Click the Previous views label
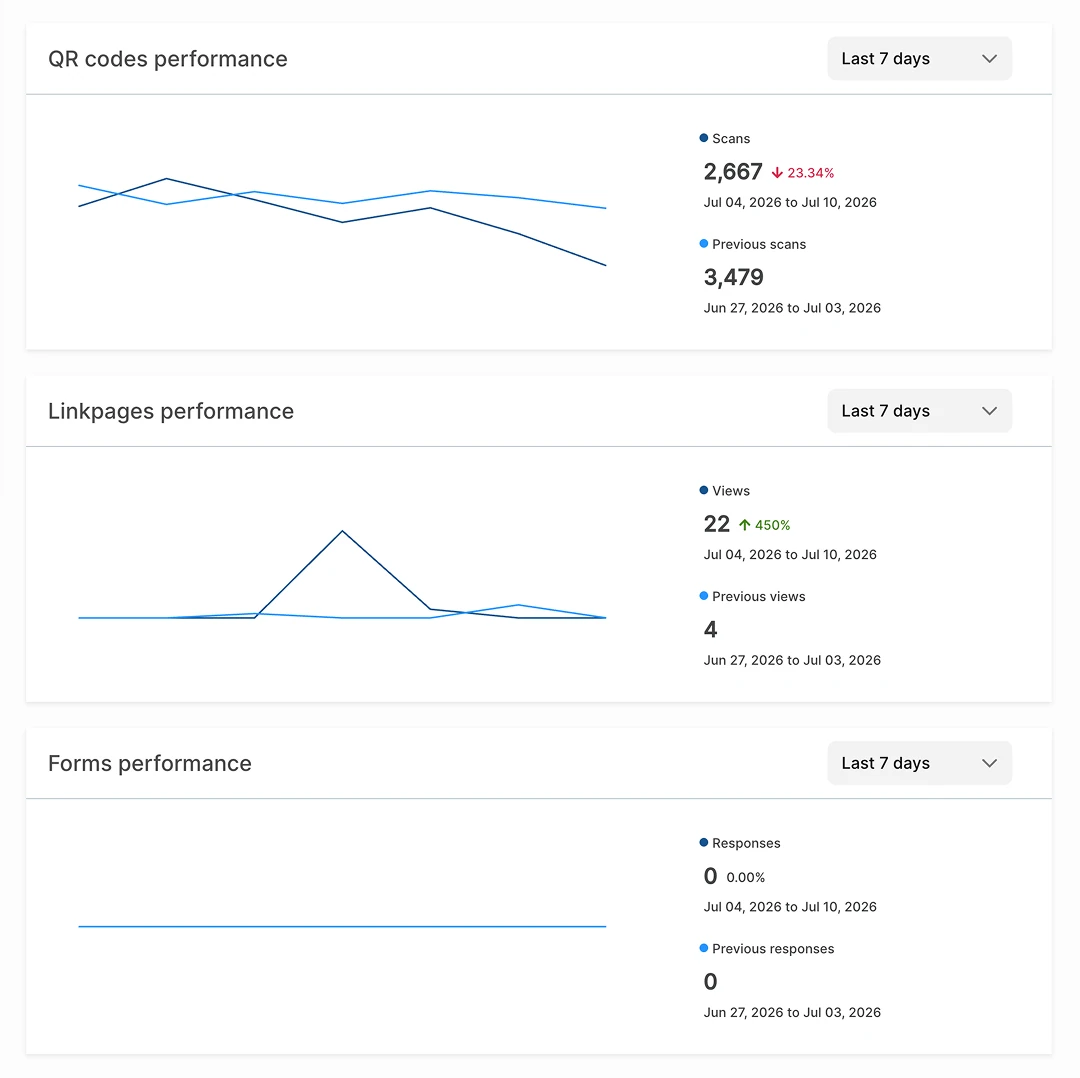 [x=758, y=596]
